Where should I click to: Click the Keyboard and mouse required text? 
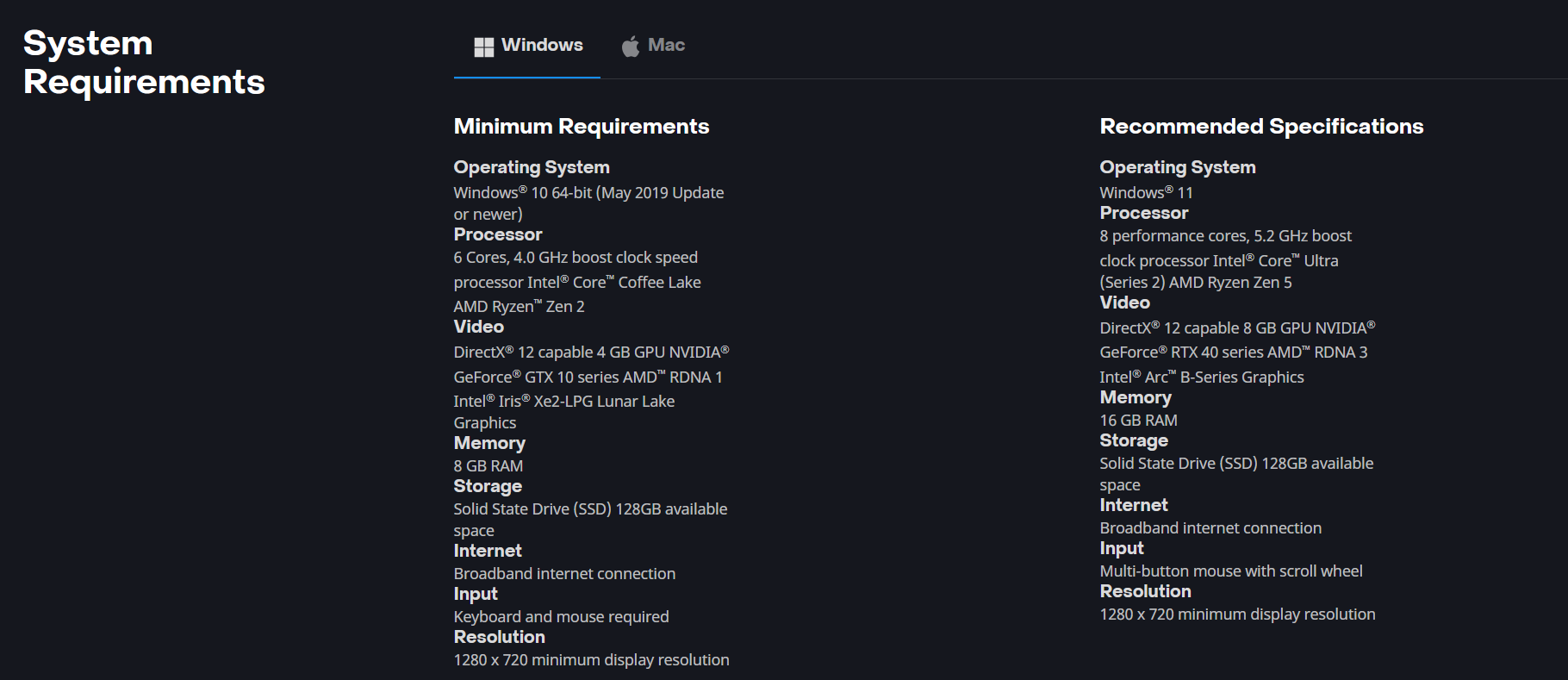[x=561, y=616]
